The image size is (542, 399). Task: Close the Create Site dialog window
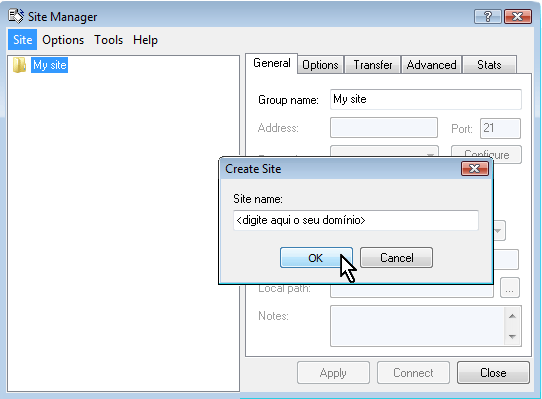[475, 169]
